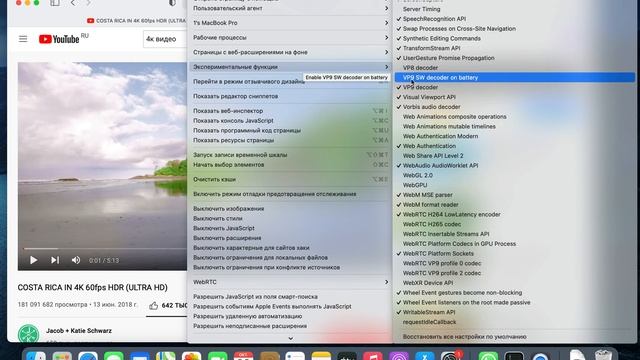
Task: Open Music app in the Dock
Action: click(372, 355)
